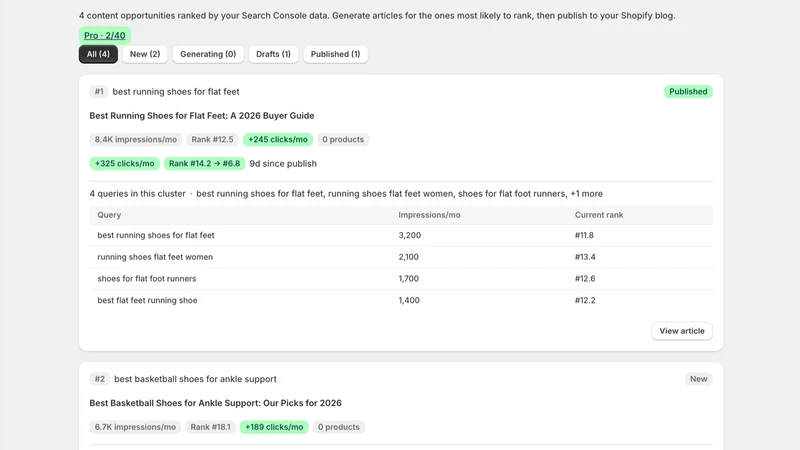Click the '0 products' chip on opportunity #1
Viewport: 800px width, 450px height.
click(343, 139)
